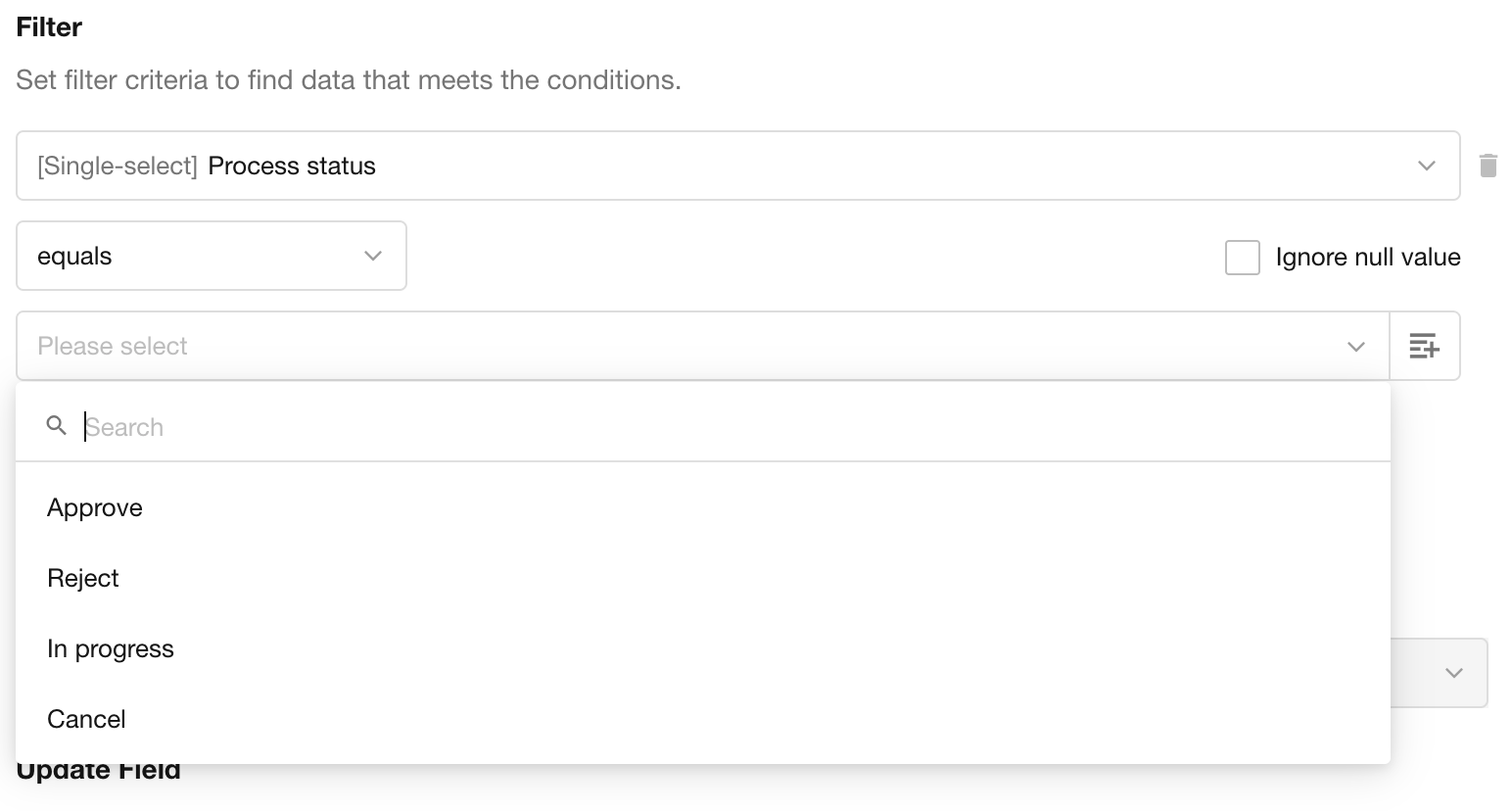
Task: Click the Process status field name
Action: (292, 166)
